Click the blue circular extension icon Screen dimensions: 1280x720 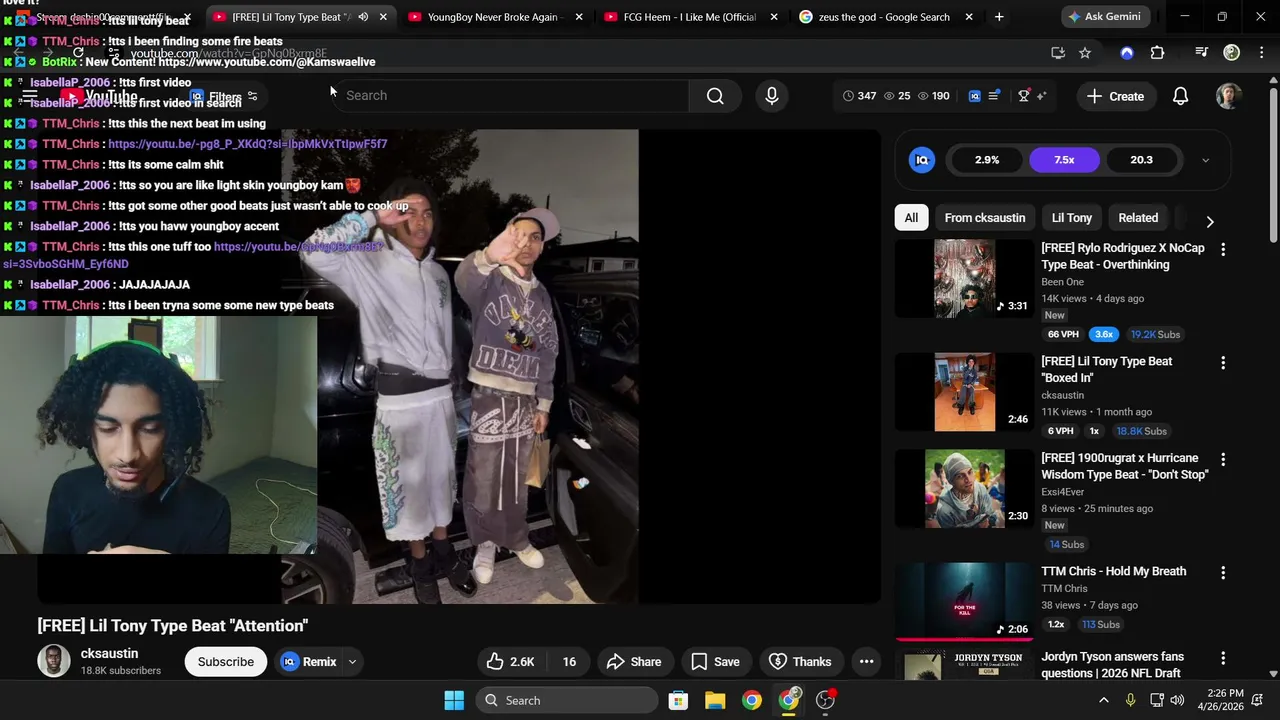(1127, 53)
